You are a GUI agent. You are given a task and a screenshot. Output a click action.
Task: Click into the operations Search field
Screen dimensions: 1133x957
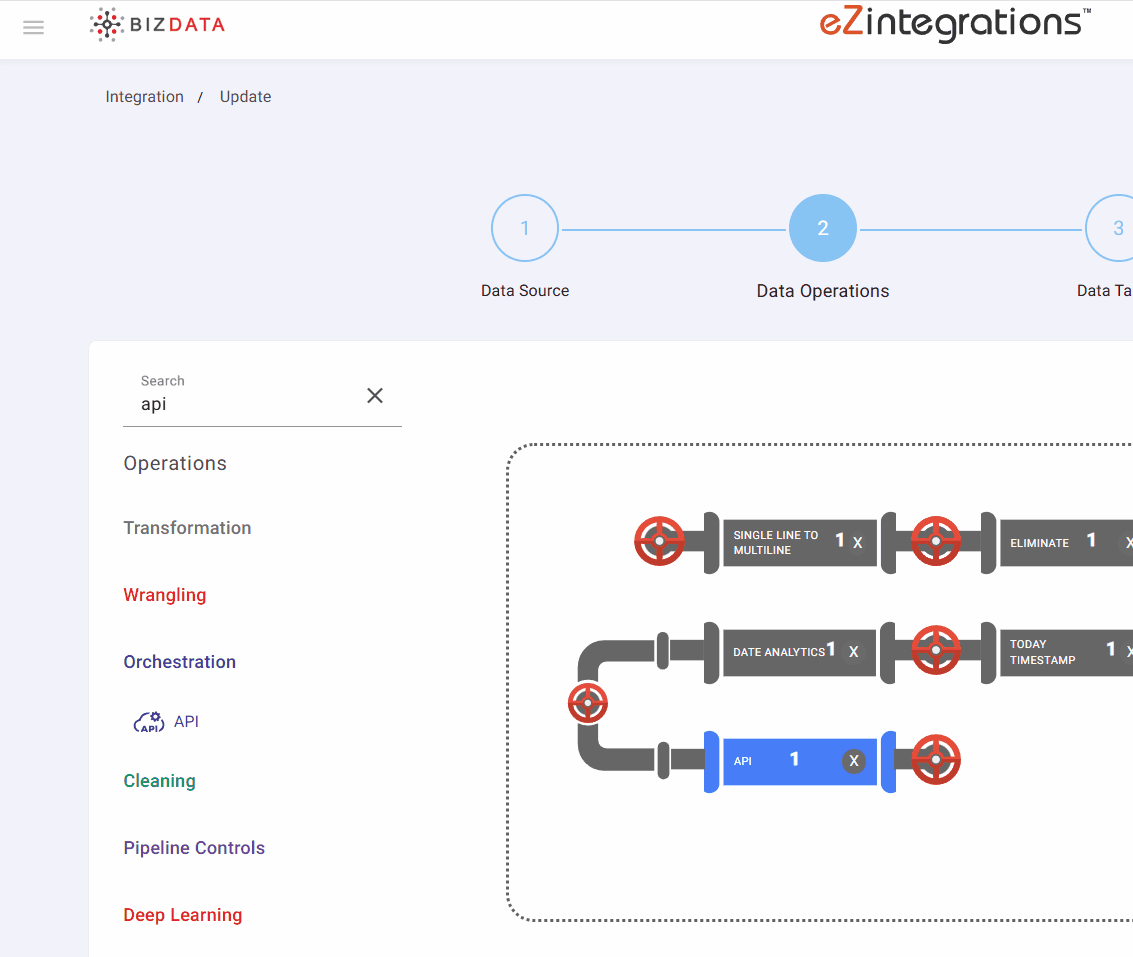[x=245, y=404]
